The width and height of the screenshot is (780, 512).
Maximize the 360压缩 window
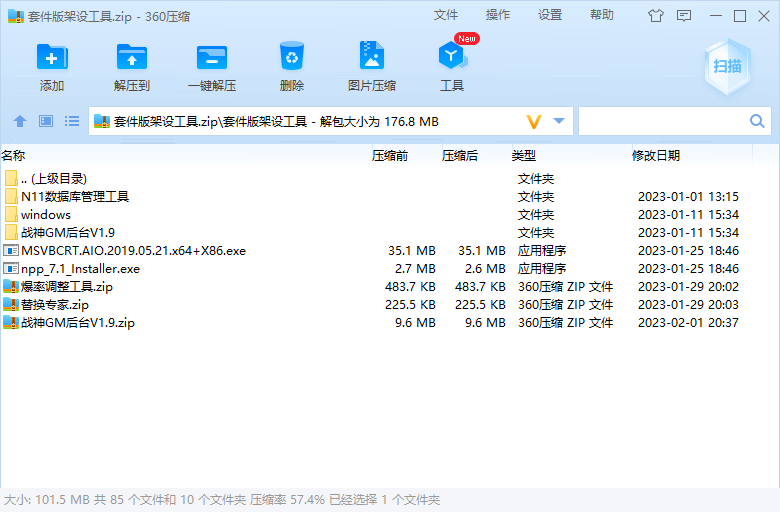tap(740, 16)
